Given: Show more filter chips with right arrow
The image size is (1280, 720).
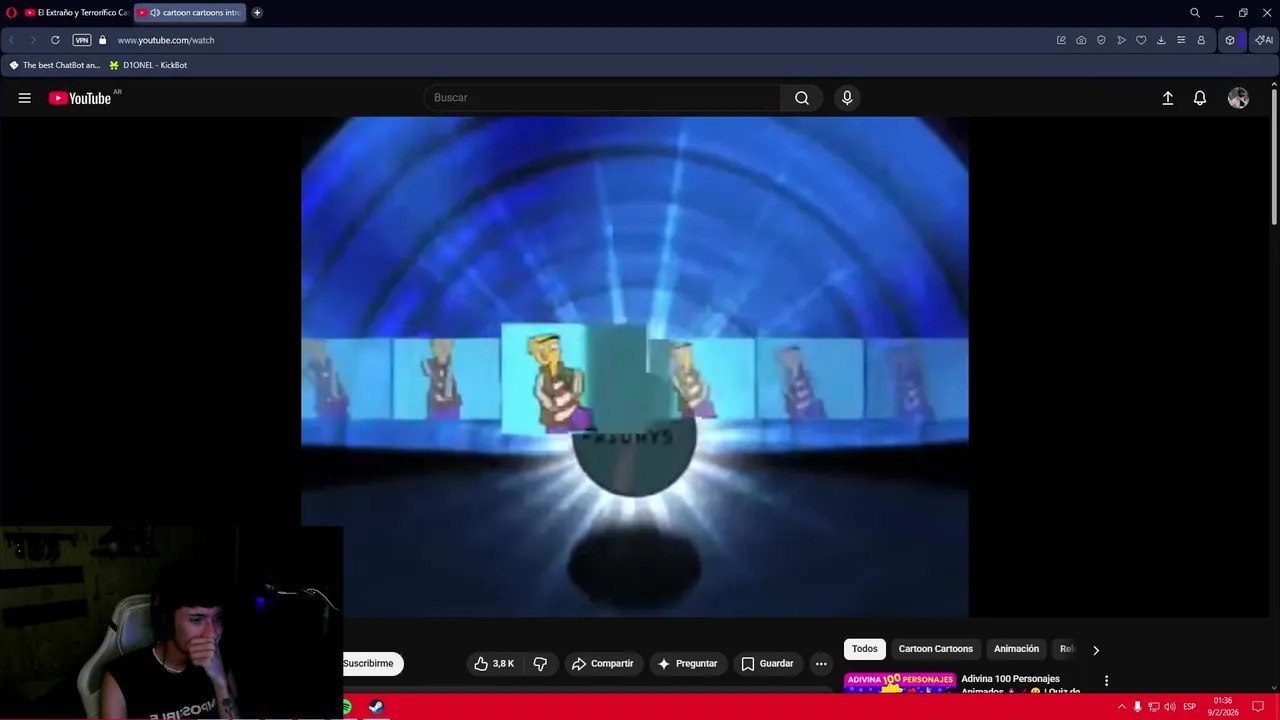Looking at the screenshot, I should pos(1096,650).
